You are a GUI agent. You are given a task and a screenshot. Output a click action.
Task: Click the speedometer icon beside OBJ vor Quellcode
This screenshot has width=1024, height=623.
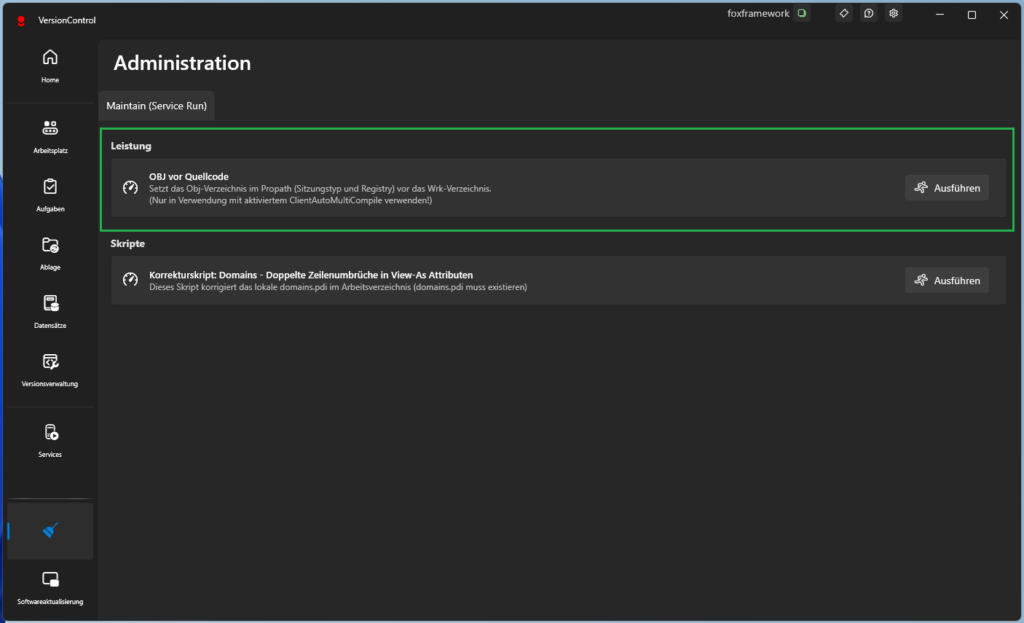click(130, 188)
